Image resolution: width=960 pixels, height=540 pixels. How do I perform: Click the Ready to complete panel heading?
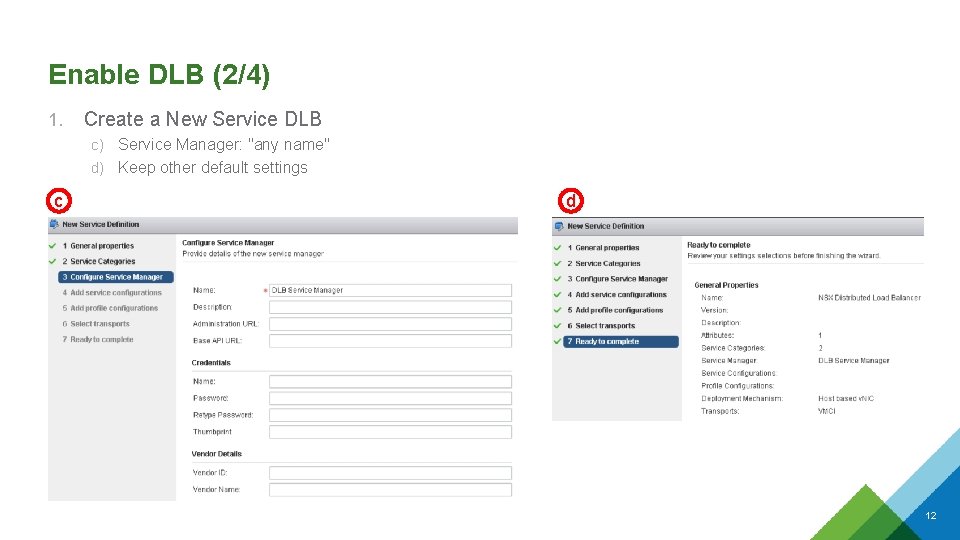pos(718,245)
